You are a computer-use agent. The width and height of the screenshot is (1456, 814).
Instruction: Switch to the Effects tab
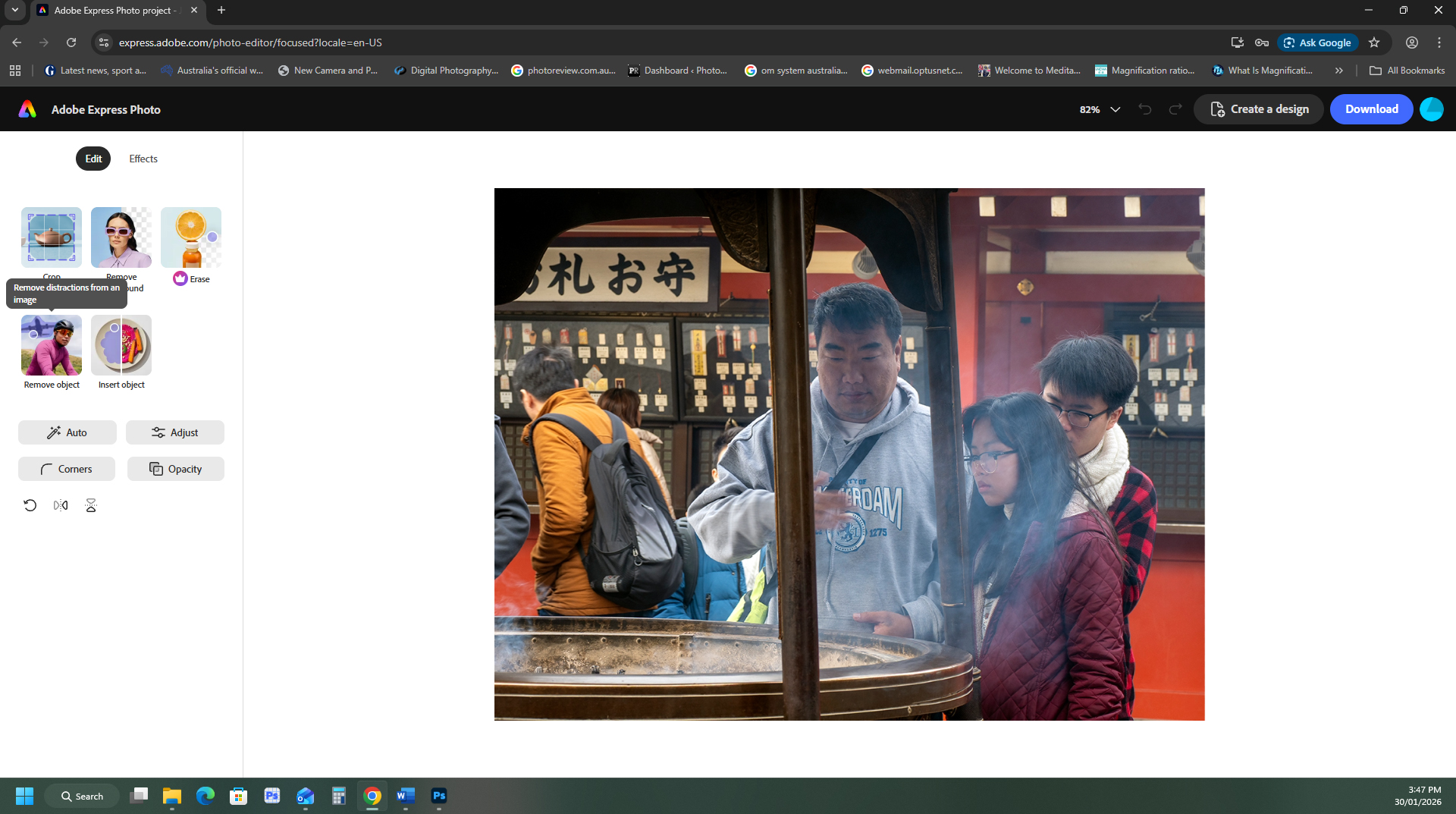[143, 159]
